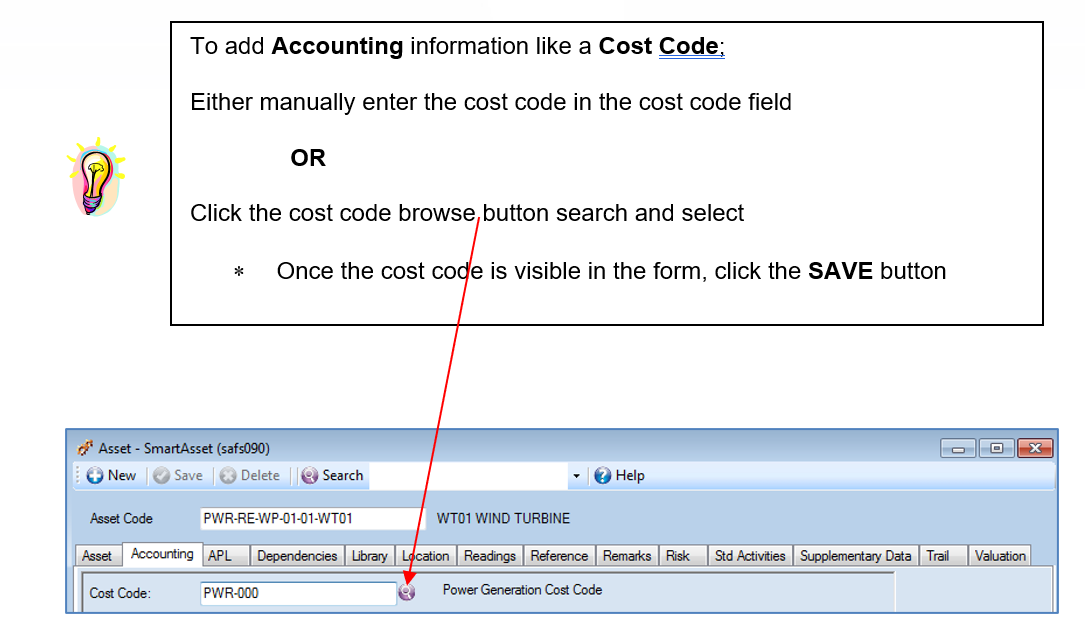Maximize the SmartAsset window
The width and height of the screenshot is (1085, 642).
[996, 448]
